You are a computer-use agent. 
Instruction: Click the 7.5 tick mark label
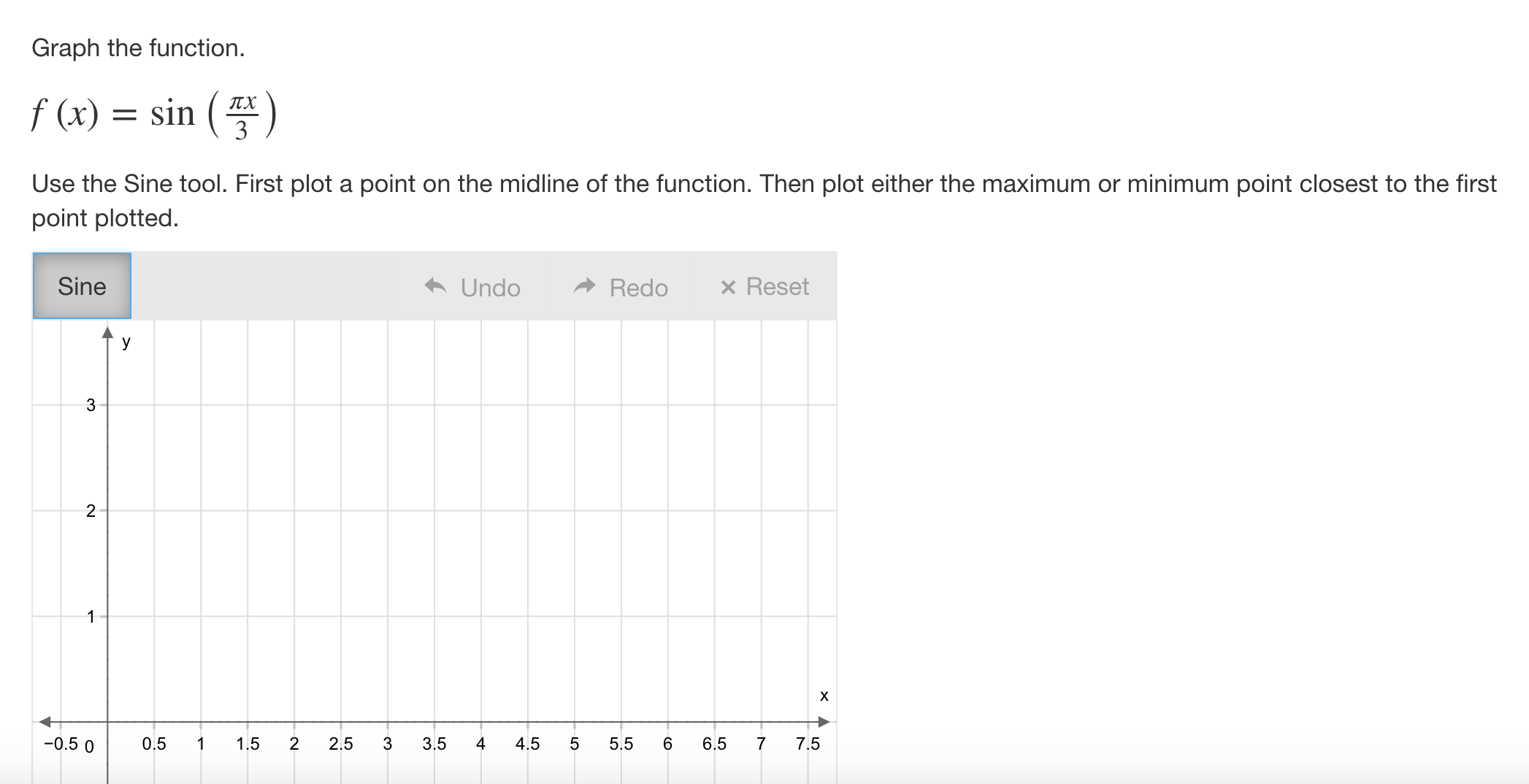[807, 744]
